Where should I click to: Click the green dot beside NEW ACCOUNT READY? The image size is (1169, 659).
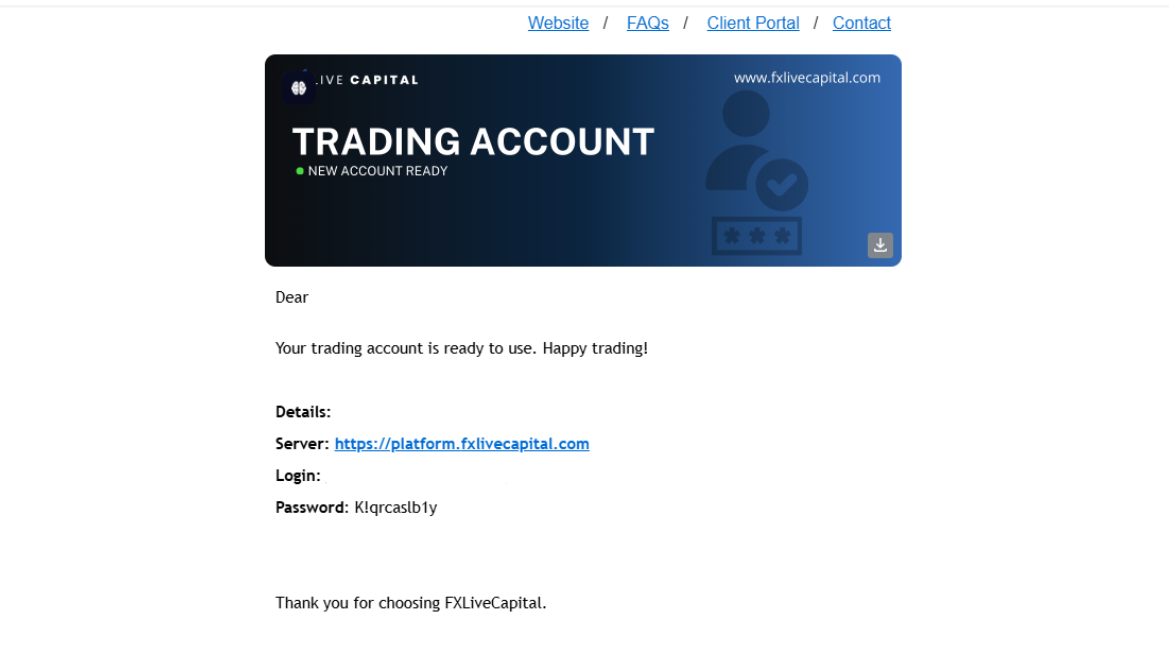click(300, 171)
